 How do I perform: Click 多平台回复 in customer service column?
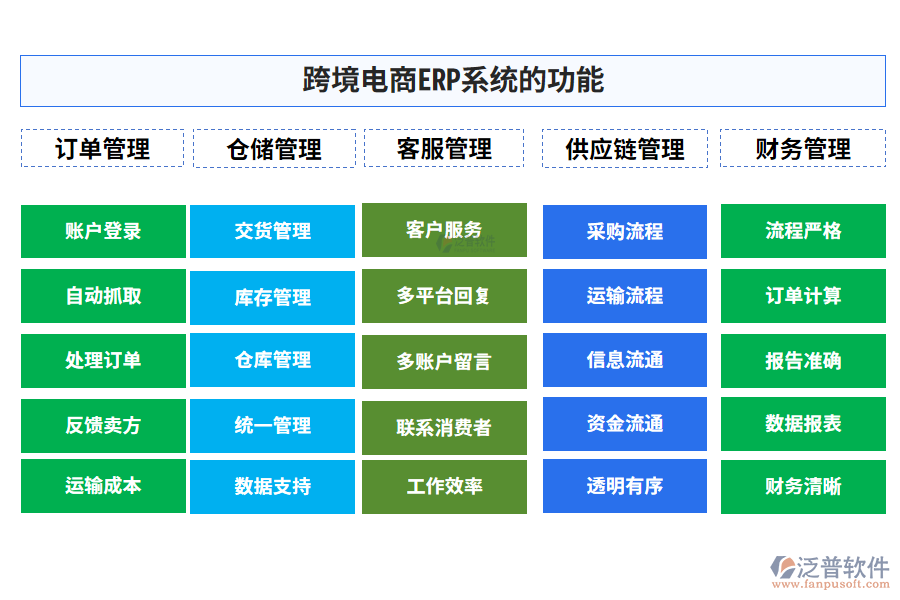pyautogui.click(x=444, y=296)
